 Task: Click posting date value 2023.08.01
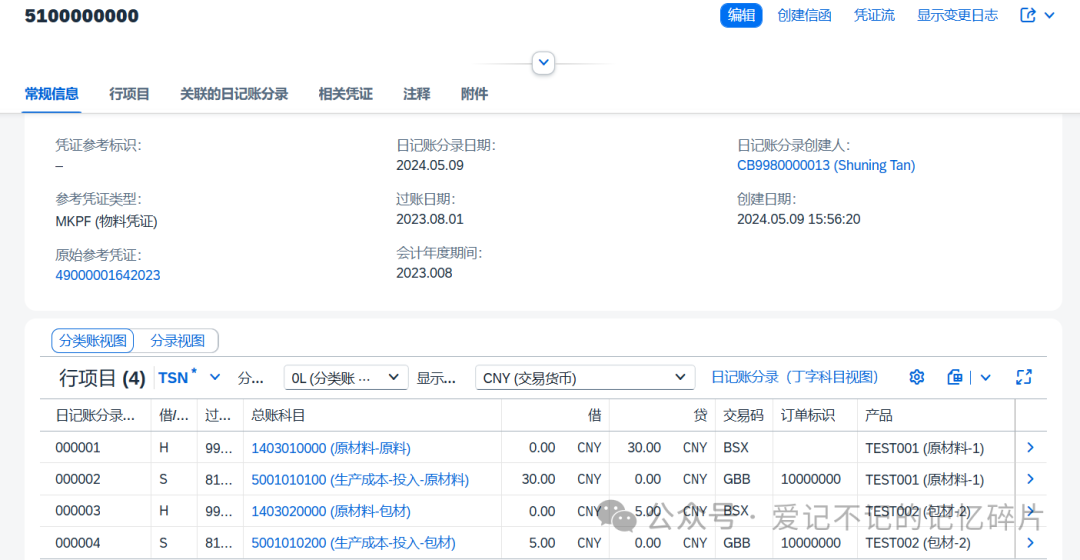click(x=430, y=220)
